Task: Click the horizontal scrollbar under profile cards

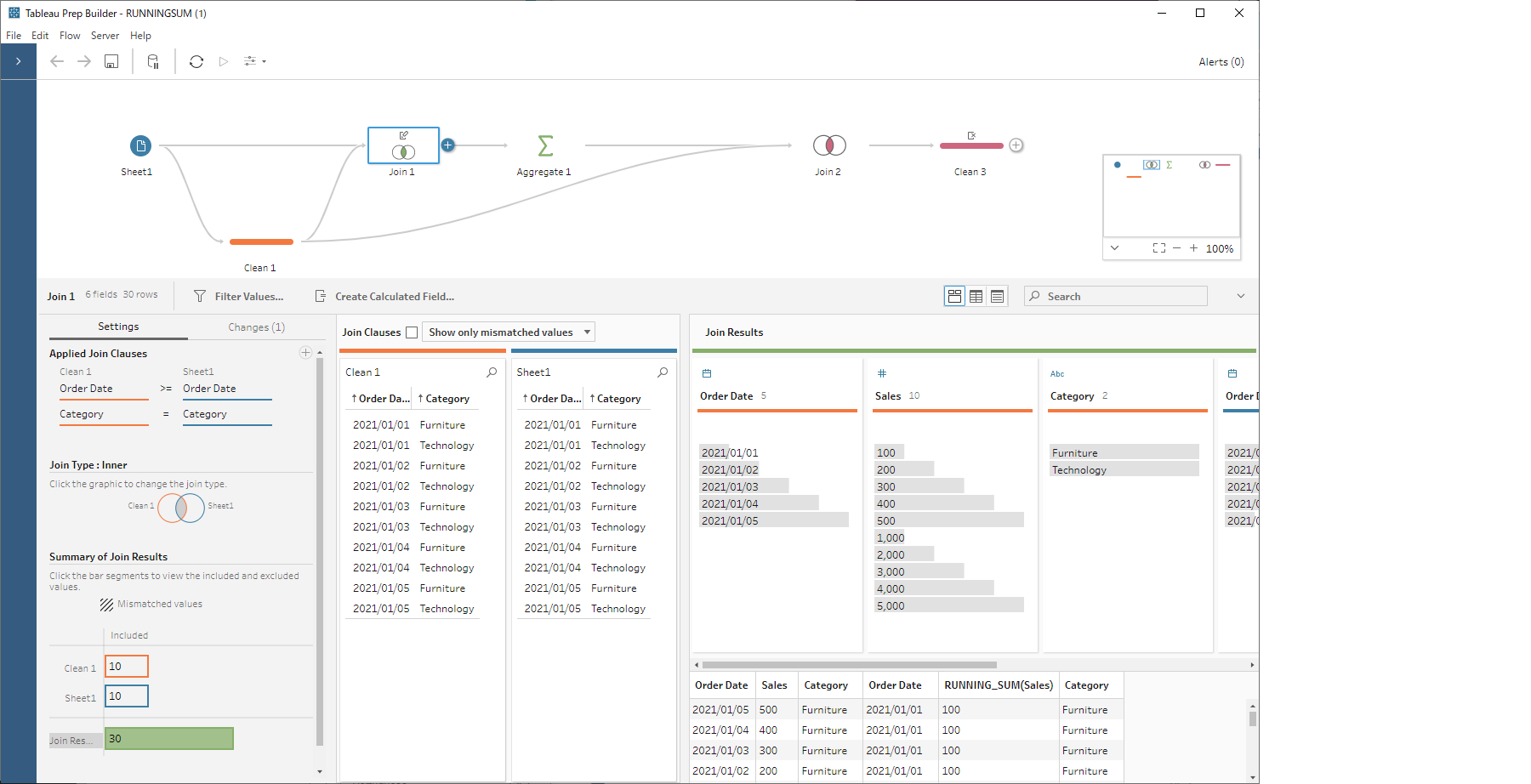Action: 849,665
